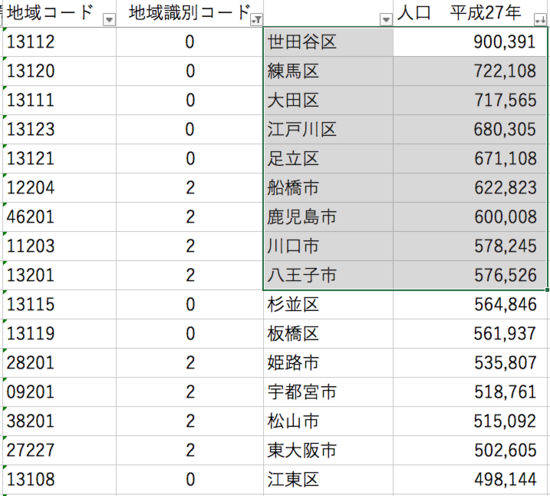Click region code cell 11203
550x496 pixels.
[59, 246]
